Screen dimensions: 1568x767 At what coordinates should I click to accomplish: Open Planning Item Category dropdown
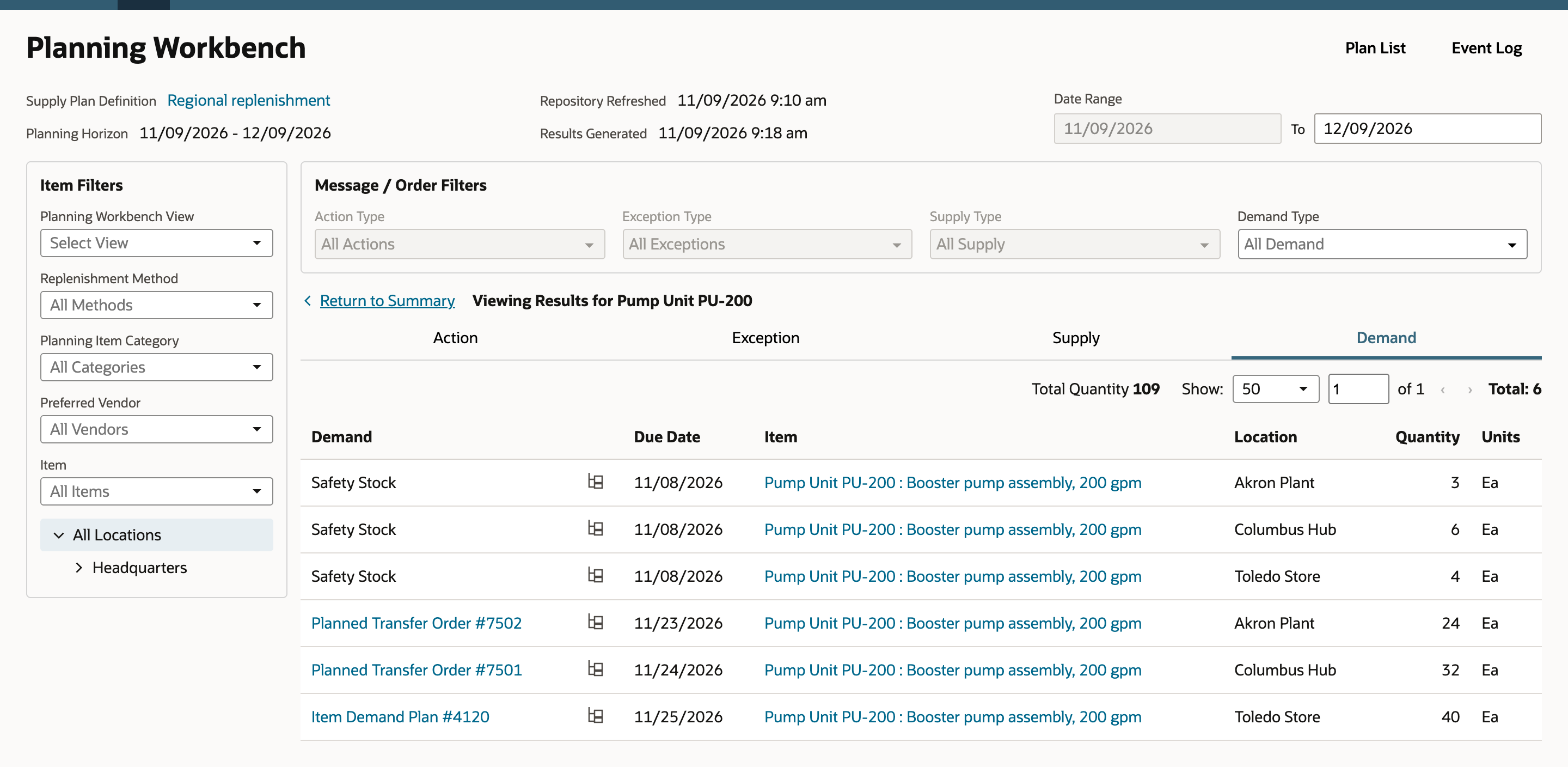[x=156, y=367]
